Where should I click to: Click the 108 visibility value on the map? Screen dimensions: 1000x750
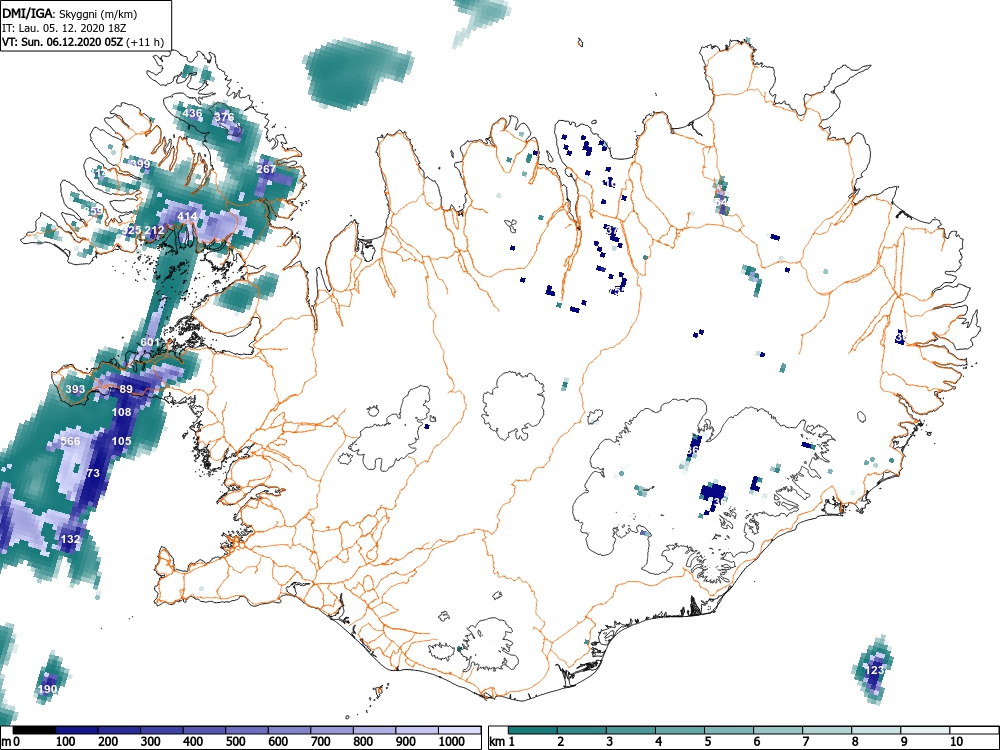(121, 412)
